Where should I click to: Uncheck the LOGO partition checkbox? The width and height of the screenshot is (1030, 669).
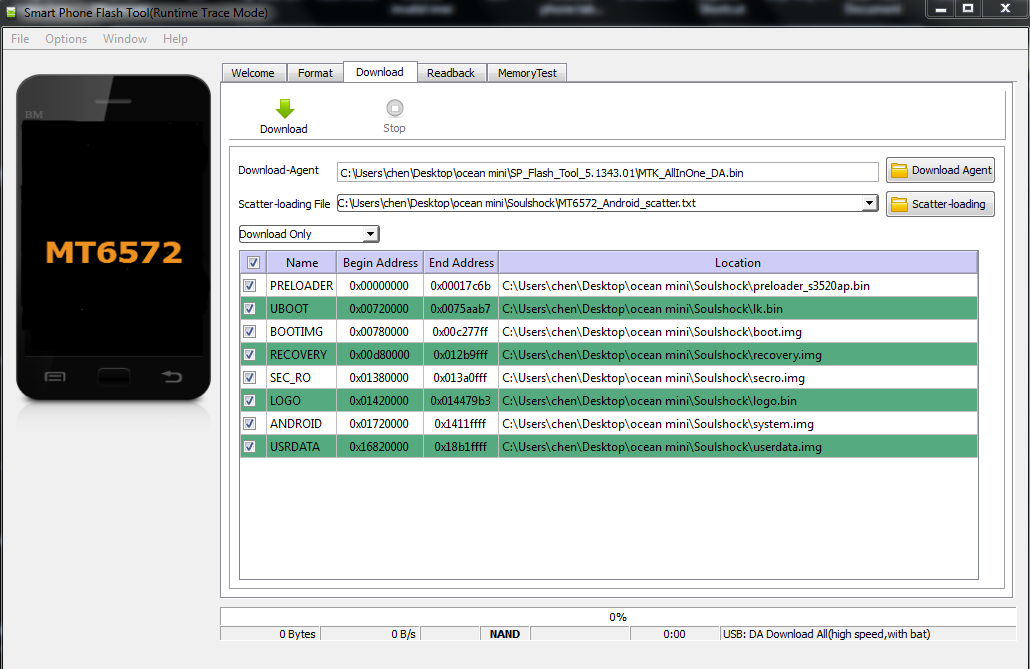pos(250,401)
